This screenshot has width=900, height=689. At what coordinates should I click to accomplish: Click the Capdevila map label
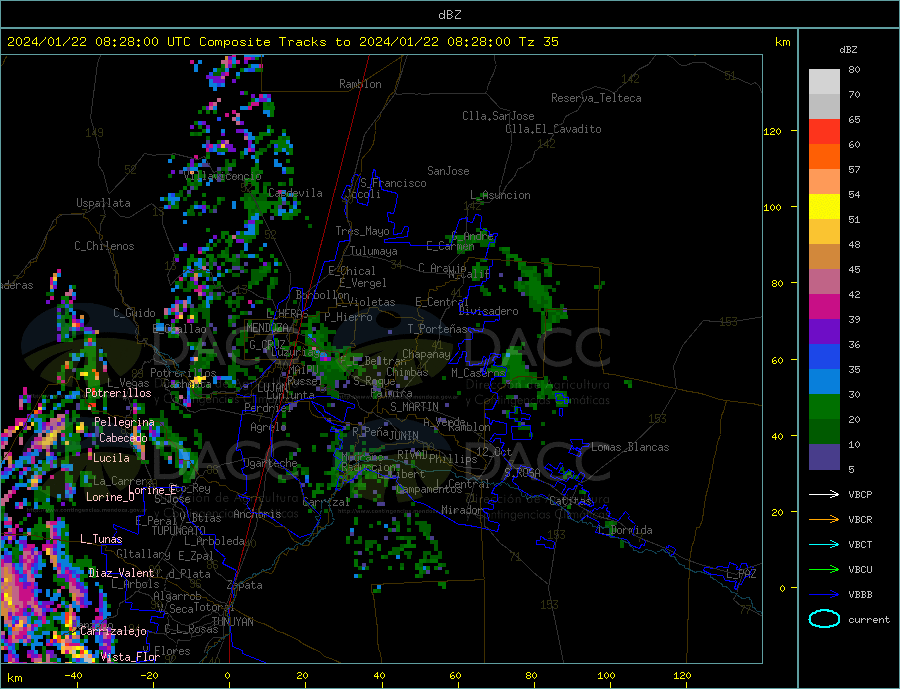tap(295, 193)
